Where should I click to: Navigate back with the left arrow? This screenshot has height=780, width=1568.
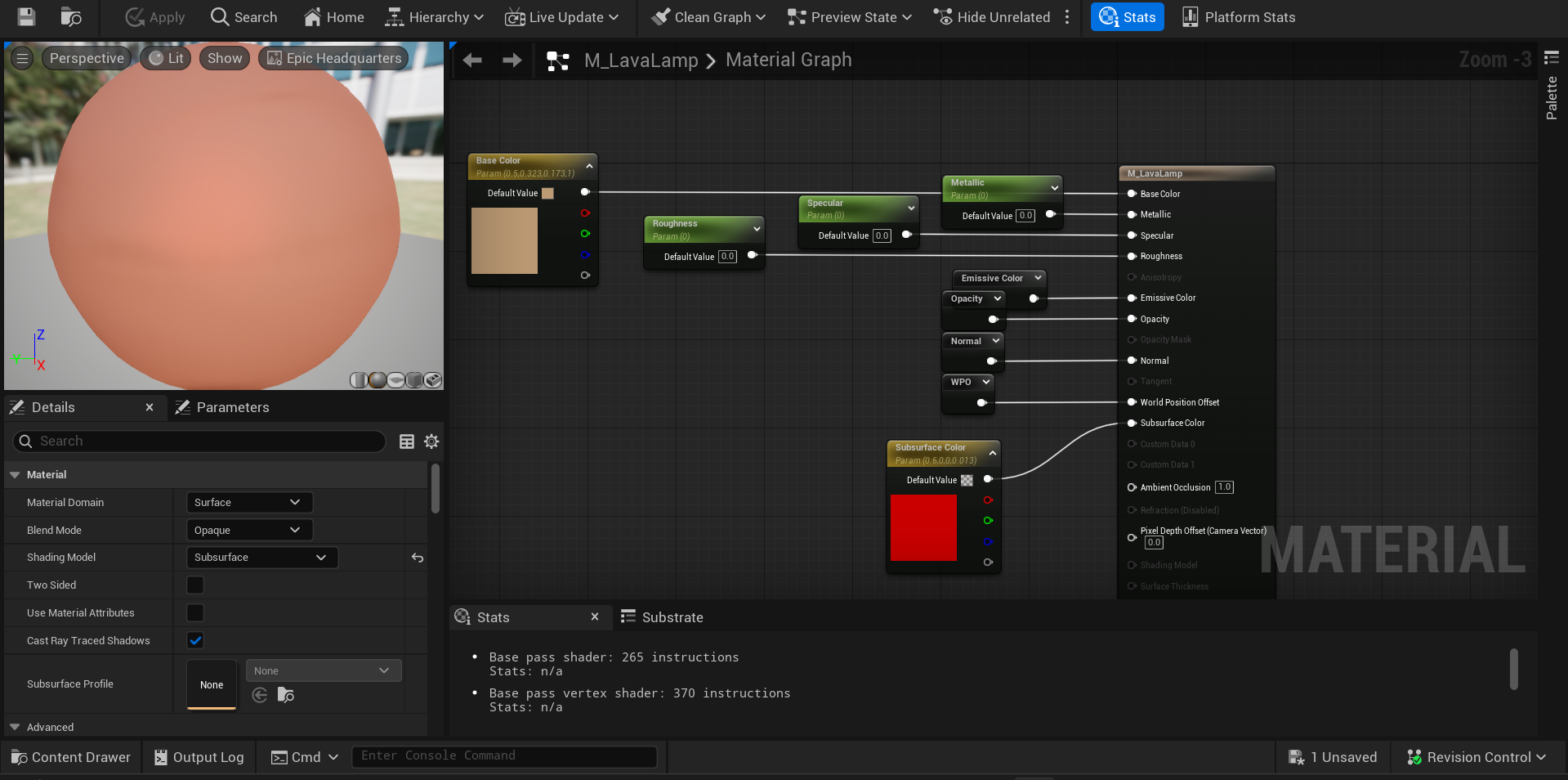point(472,61)
